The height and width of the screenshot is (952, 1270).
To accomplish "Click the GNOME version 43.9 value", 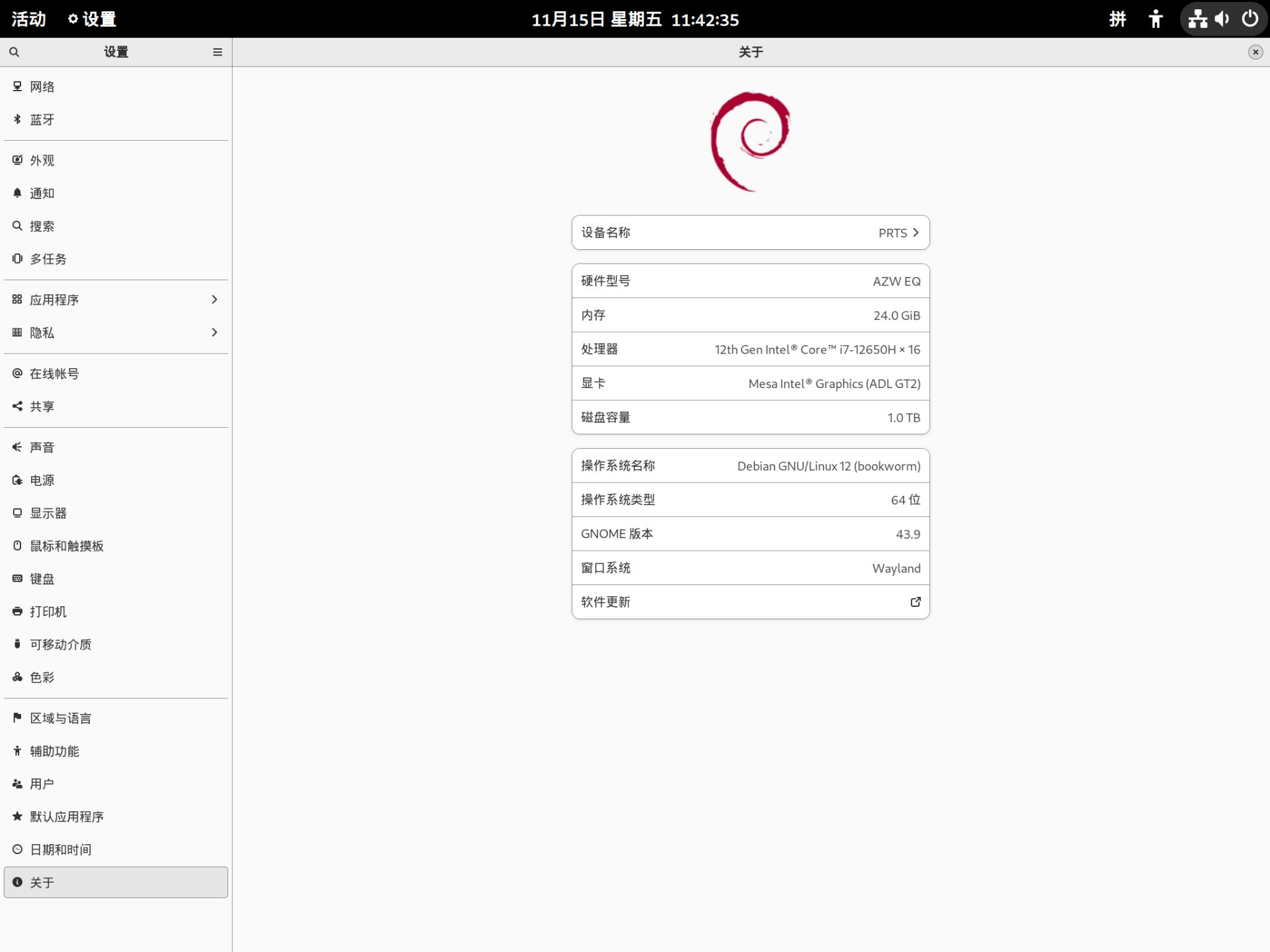I will pos(908,534).
